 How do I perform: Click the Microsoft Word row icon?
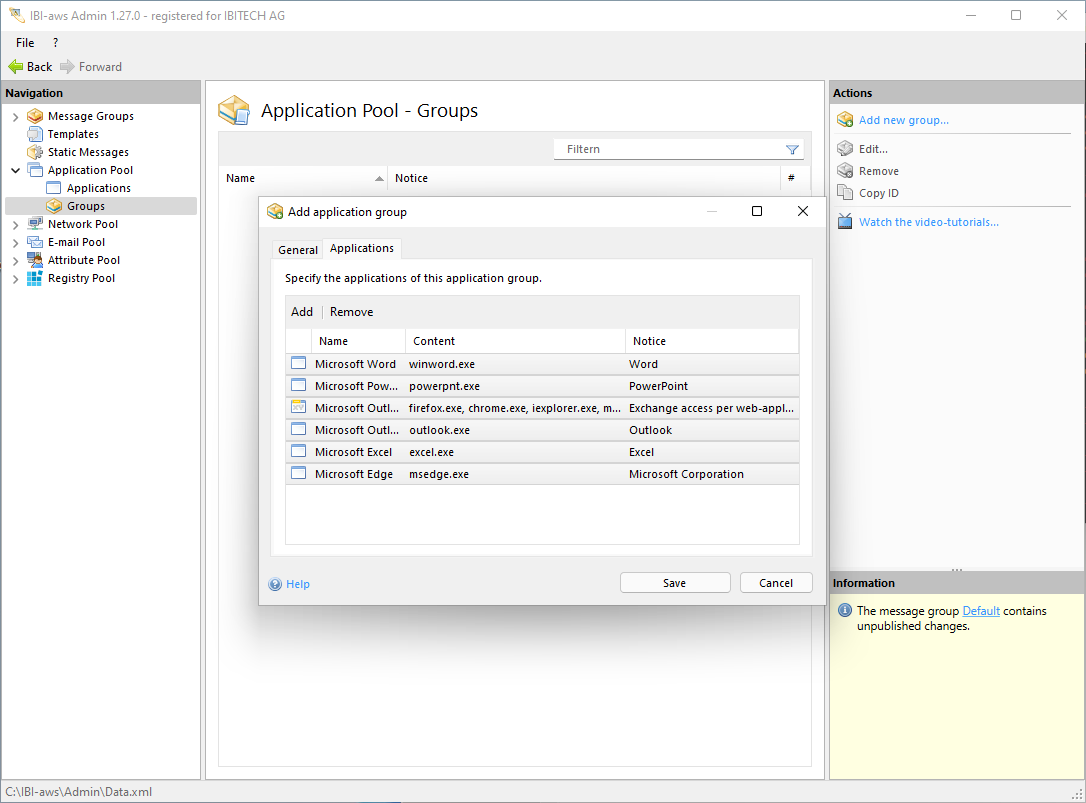298,364
